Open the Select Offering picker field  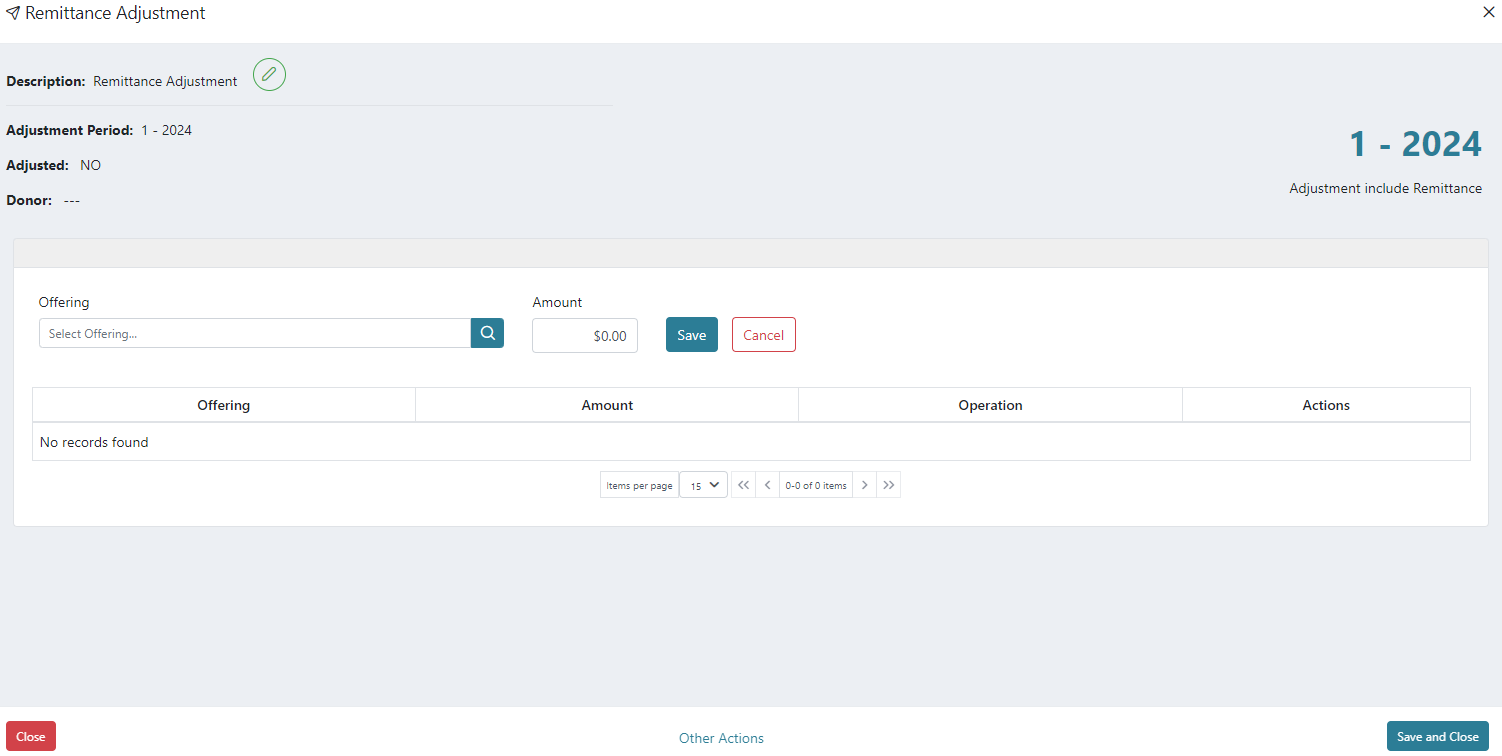(x=254, y=332)
